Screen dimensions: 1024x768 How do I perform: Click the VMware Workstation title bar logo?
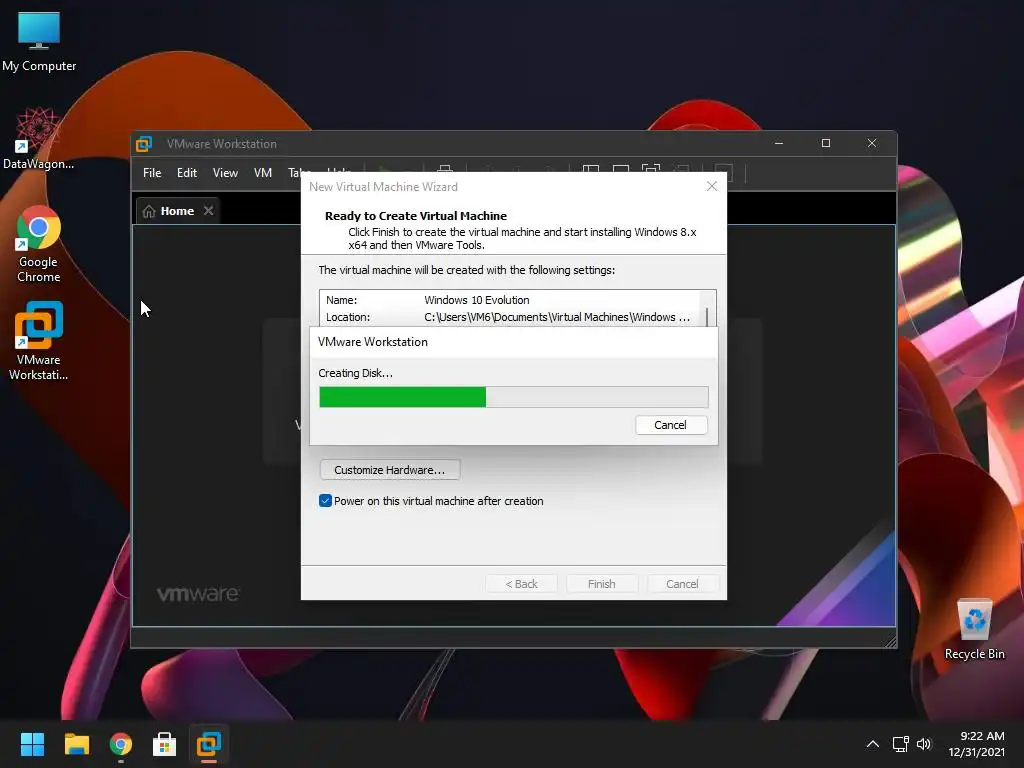[144, 144]
